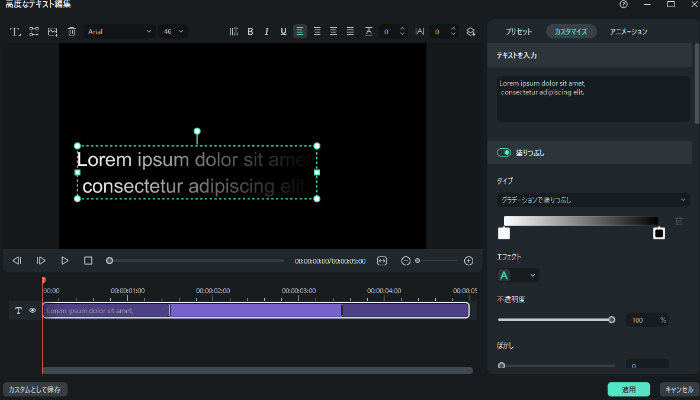Stop the preview playback
Viewport: 700px width, 400px height.
(88, 261)
